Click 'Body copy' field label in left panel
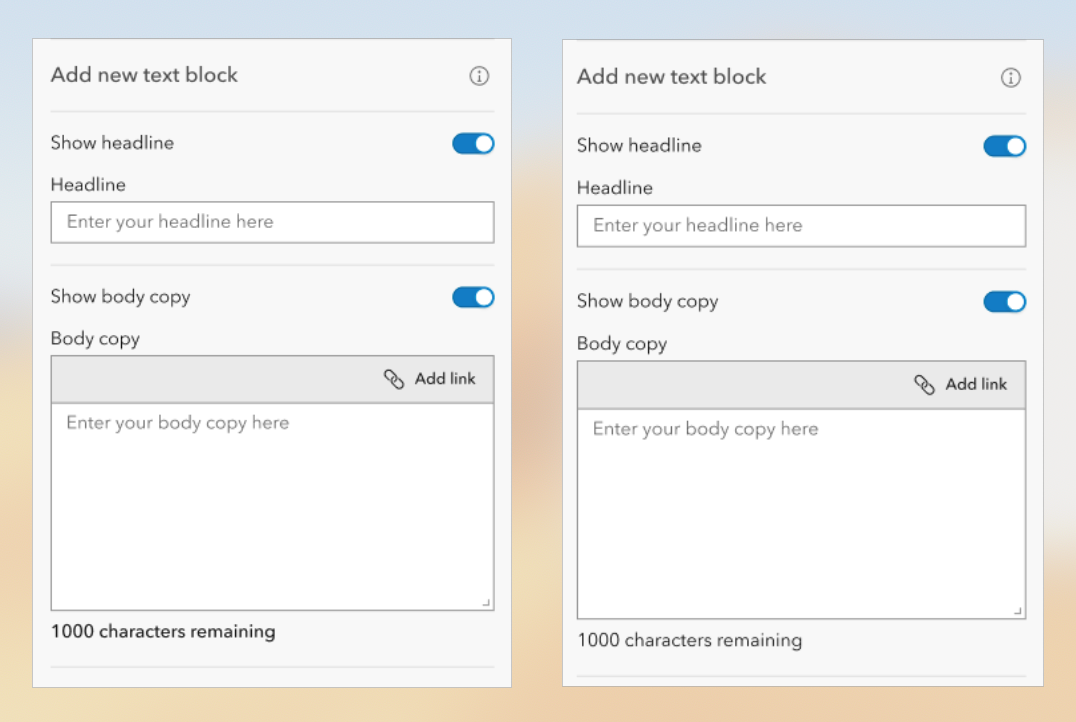This screenshot has width=1076, height=722. (95, 339)
